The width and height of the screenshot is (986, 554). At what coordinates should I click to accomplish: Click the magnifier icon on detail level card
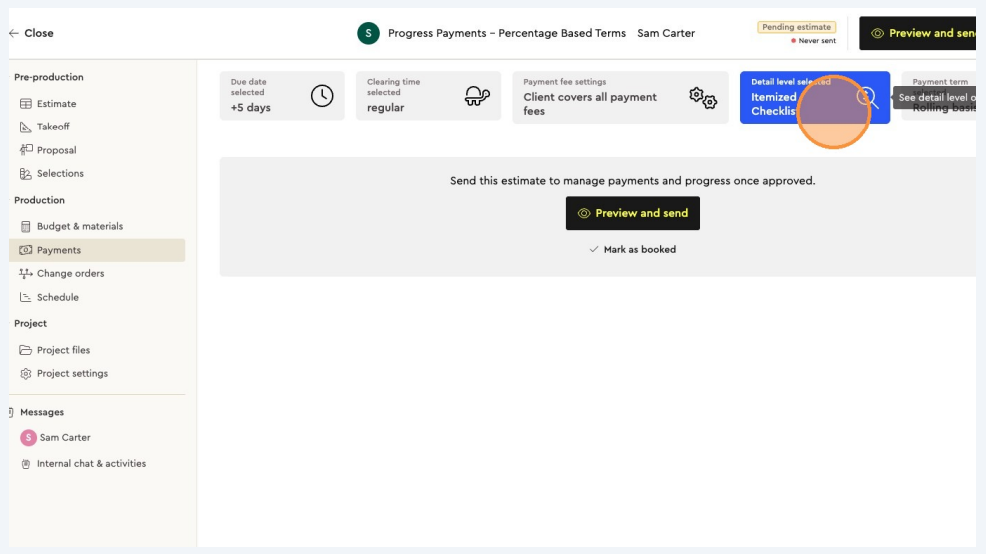[866, 97]
